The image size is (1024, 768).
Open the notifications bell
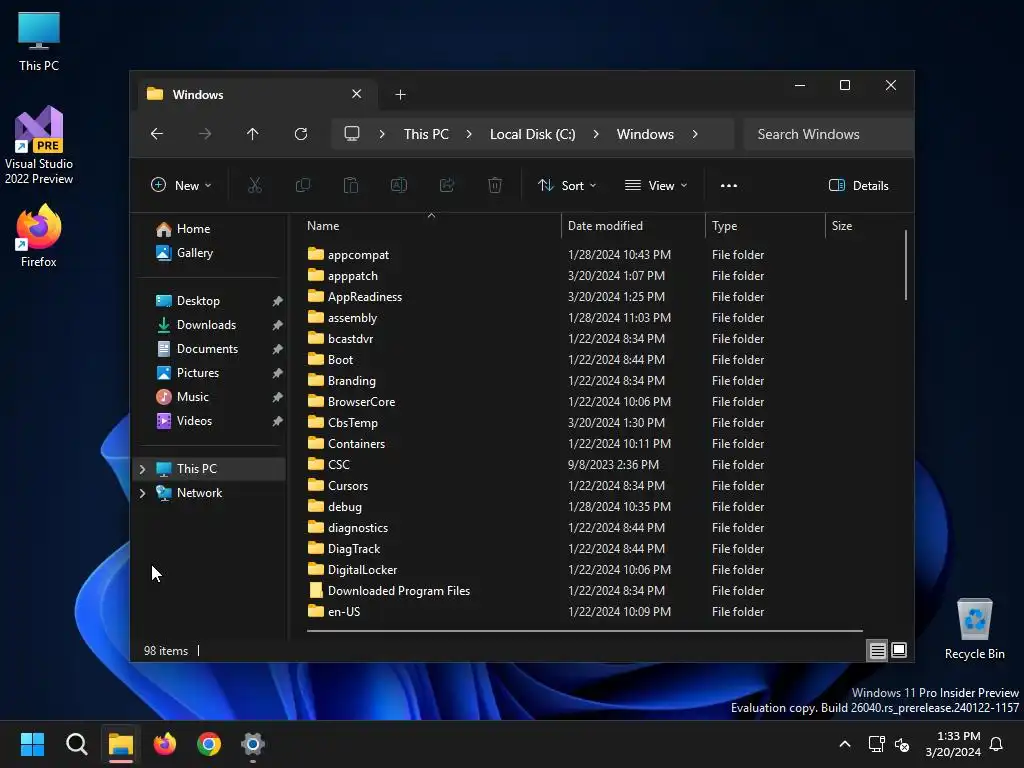tap(996, 744)
